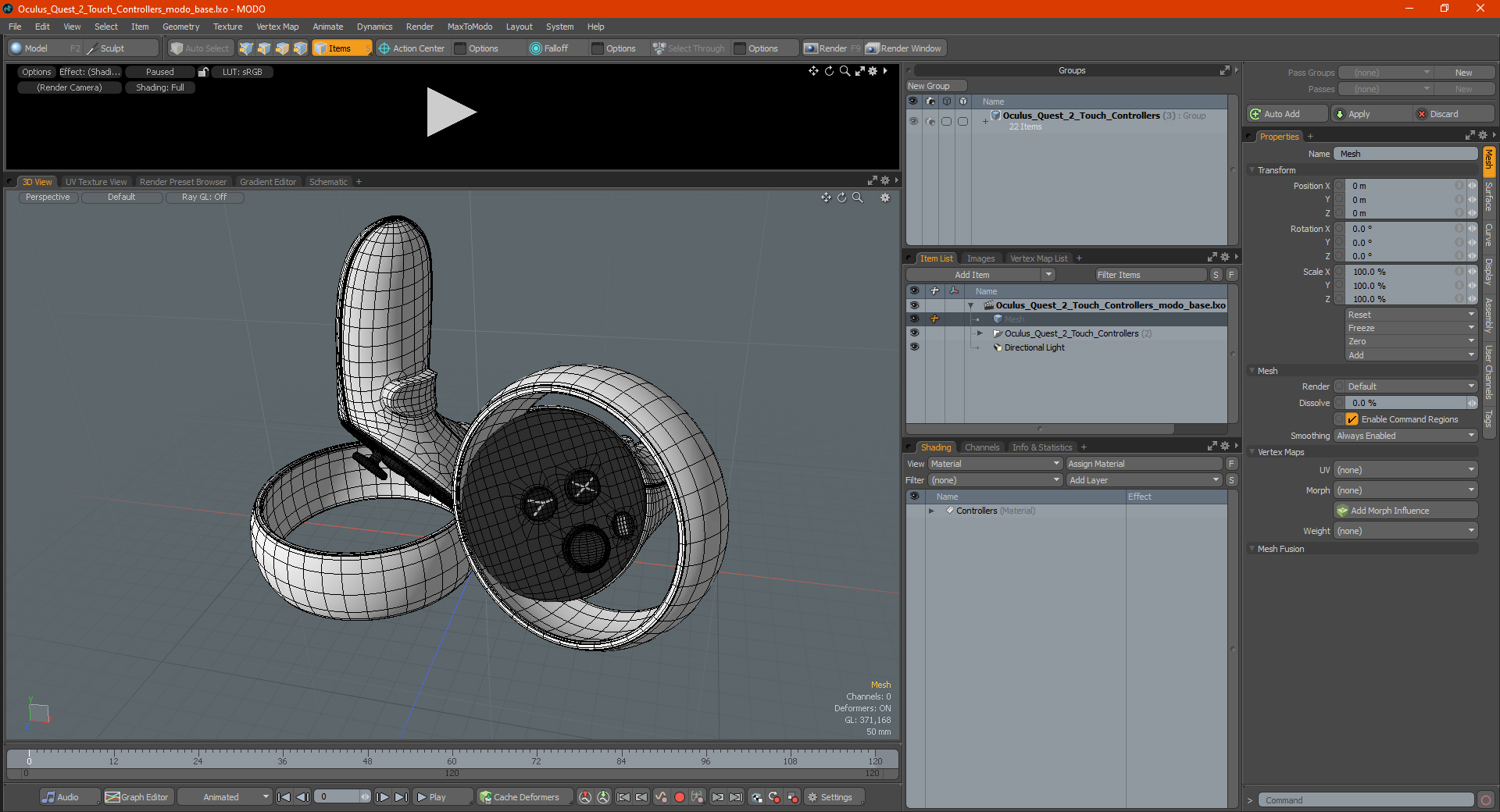1500x812 pixels.
Task: Toggle first Options checkbox after Action Center
Action: (460, 48)
